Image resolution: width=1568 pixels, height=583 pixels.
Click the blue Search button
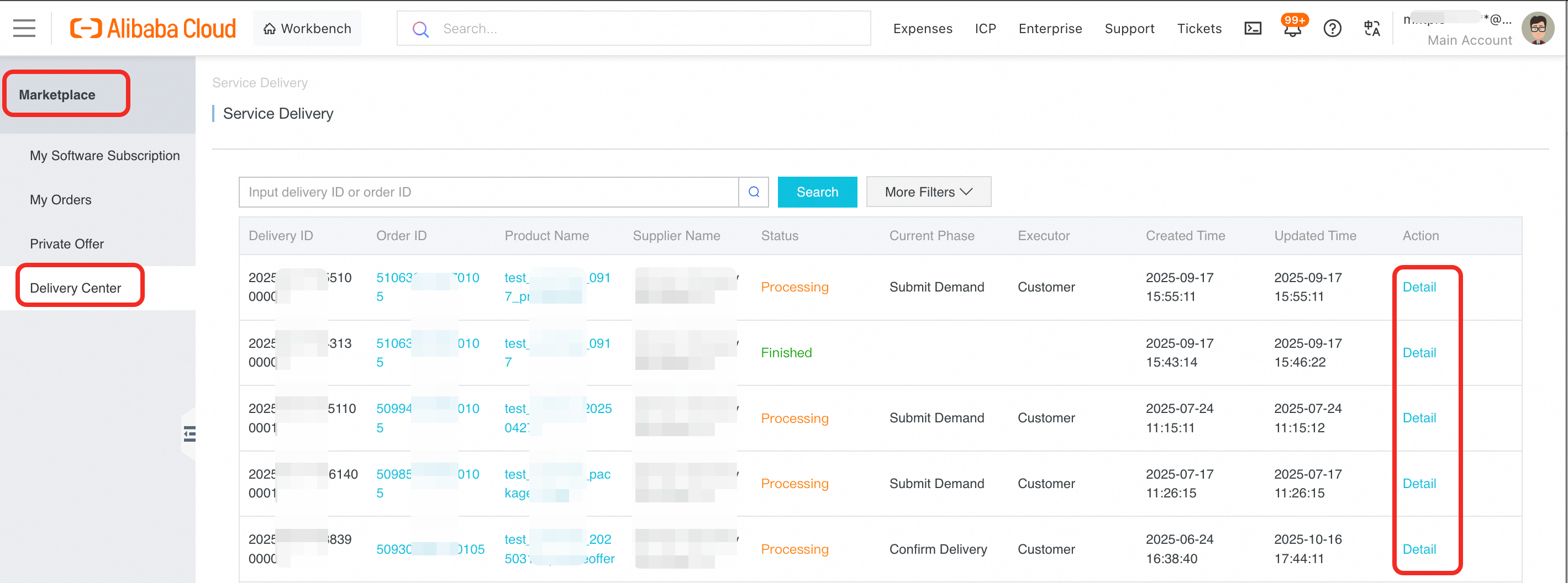pyautogui.click(x=817, y=192)
